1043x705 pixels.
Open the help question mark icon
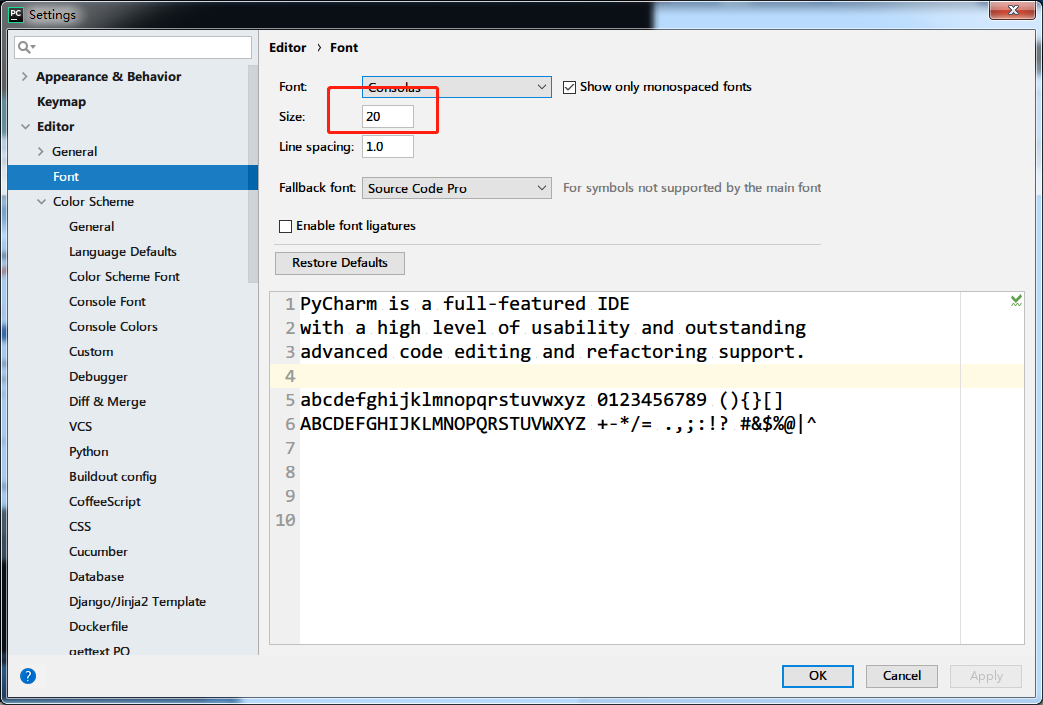tap(28, 676)
